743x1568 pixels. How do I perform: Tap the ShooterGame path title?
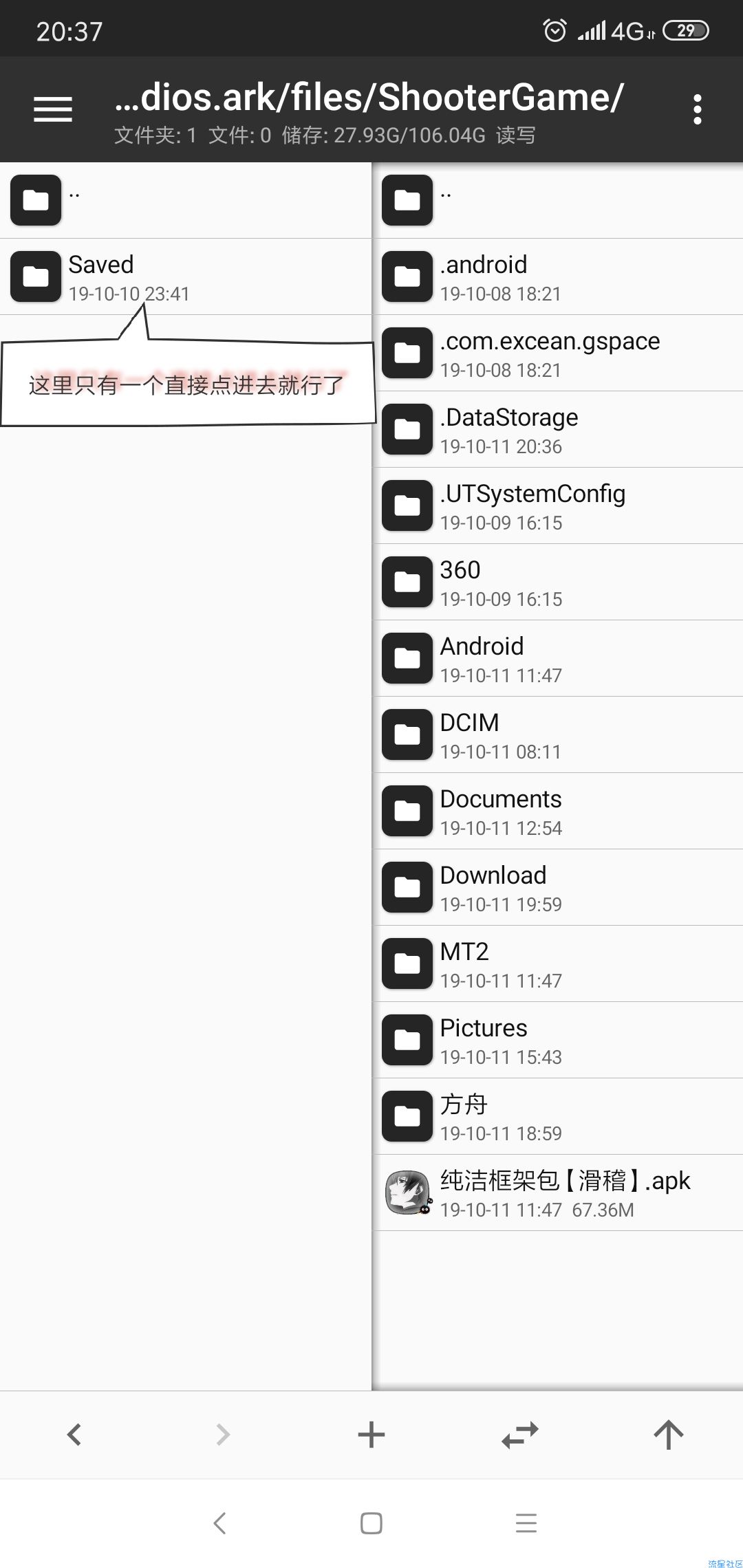click(x=369, y=97)
